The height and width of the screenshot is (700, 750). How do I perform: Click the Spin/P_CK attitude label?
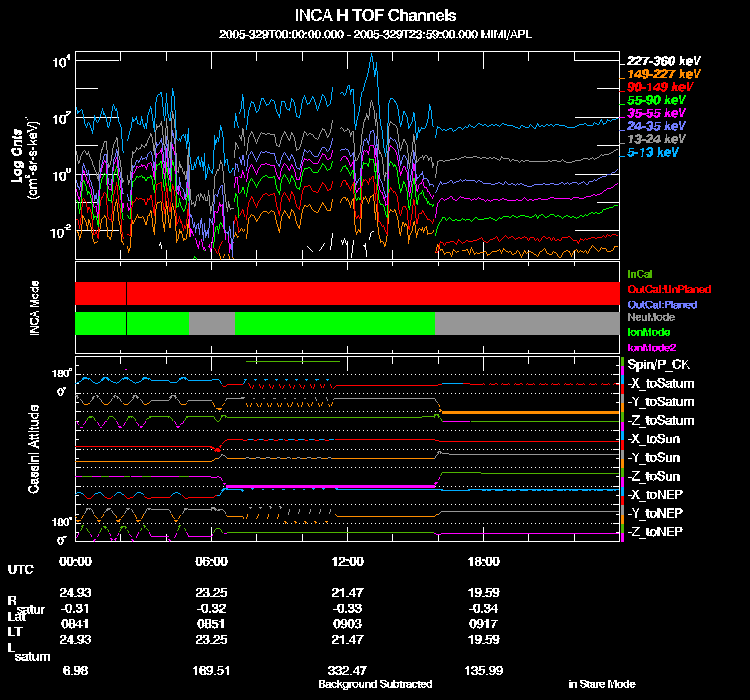(658, 365)
